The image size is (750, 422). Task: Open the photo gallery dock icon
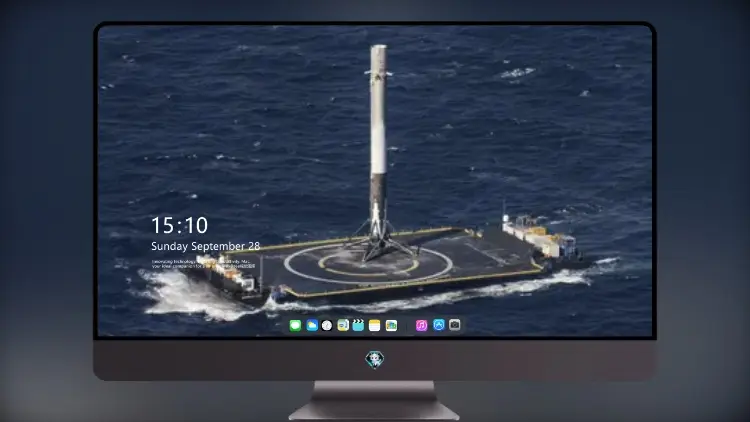tap(391, 325)
